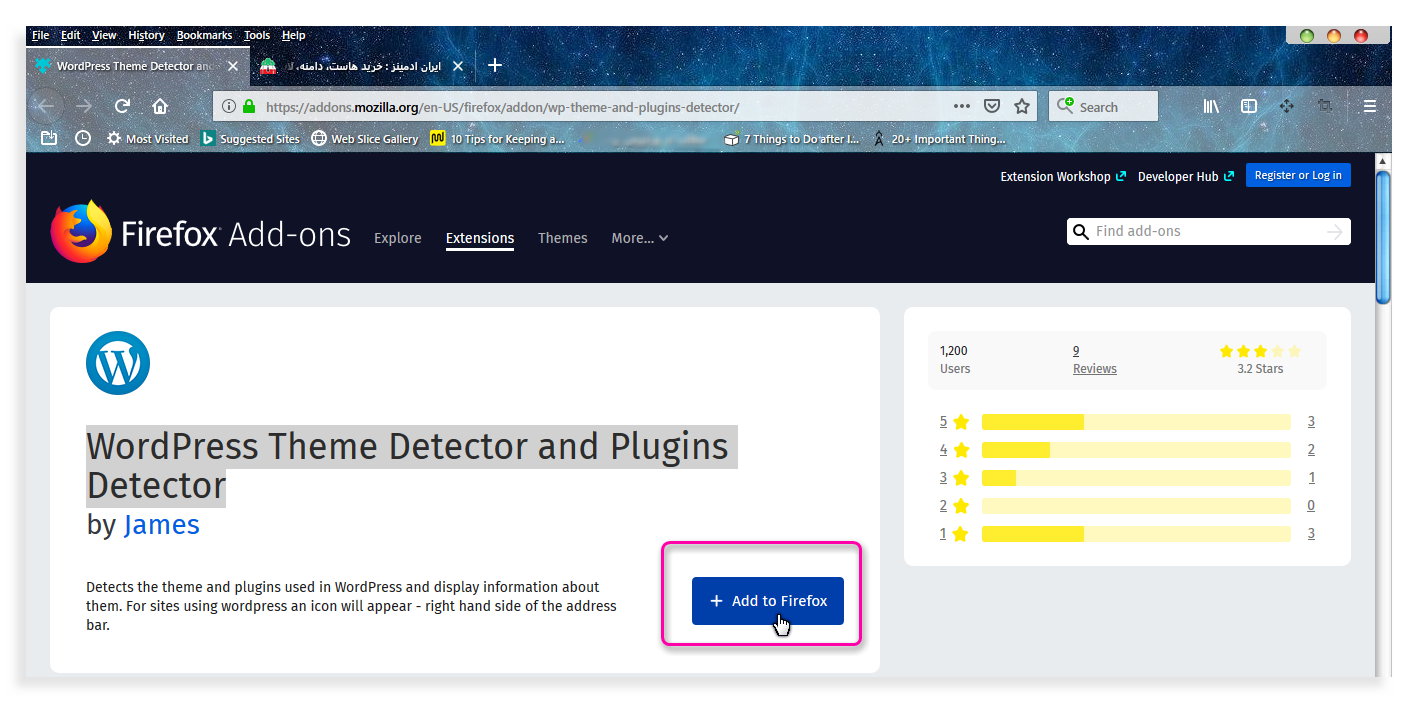Screen dimensions: 1418x703
Task: Click the Forward navigation arrow
Action: click(x=84, y=106)
